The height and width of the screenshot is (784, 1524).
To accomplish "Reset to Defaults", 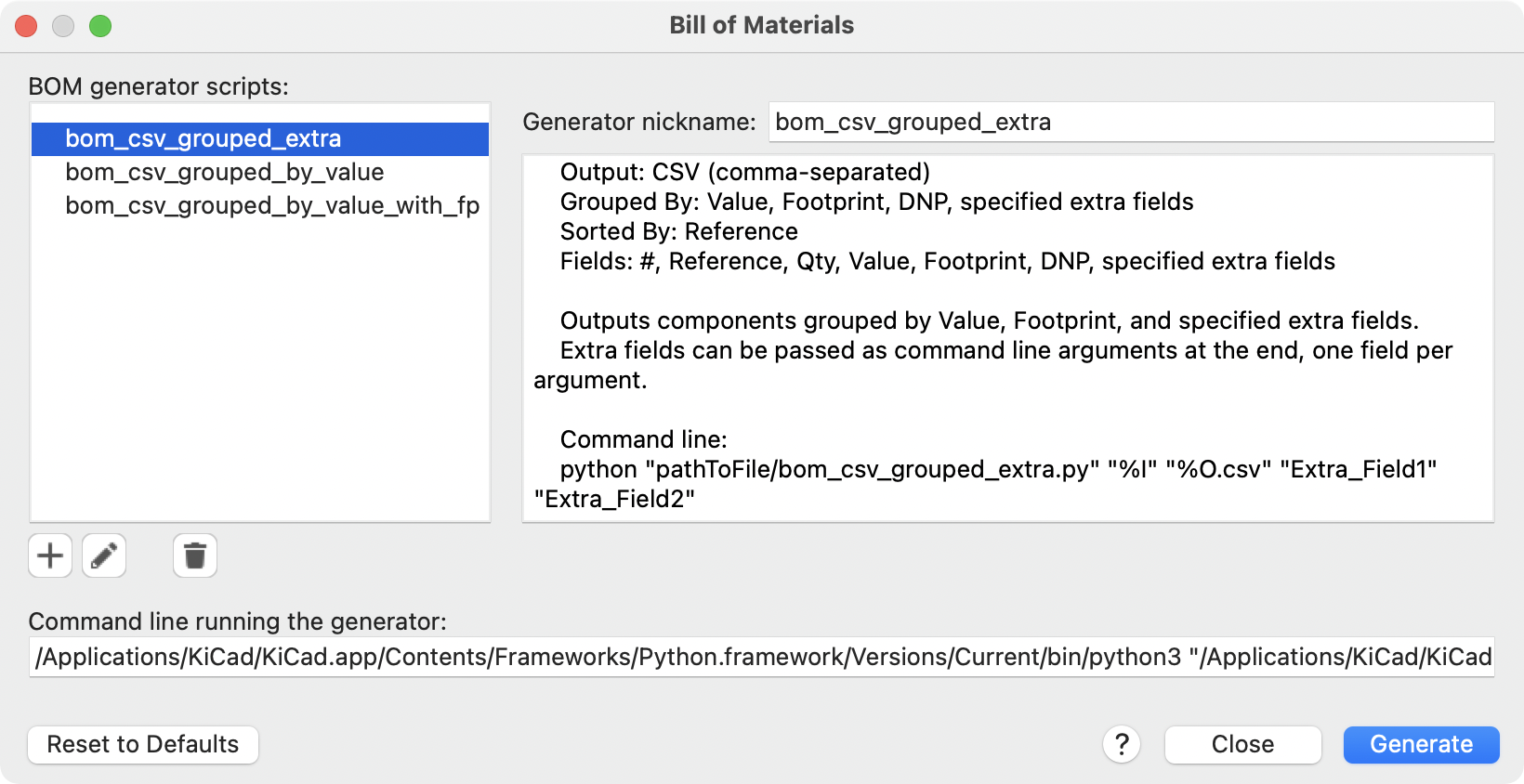I will tap(143, 744).
